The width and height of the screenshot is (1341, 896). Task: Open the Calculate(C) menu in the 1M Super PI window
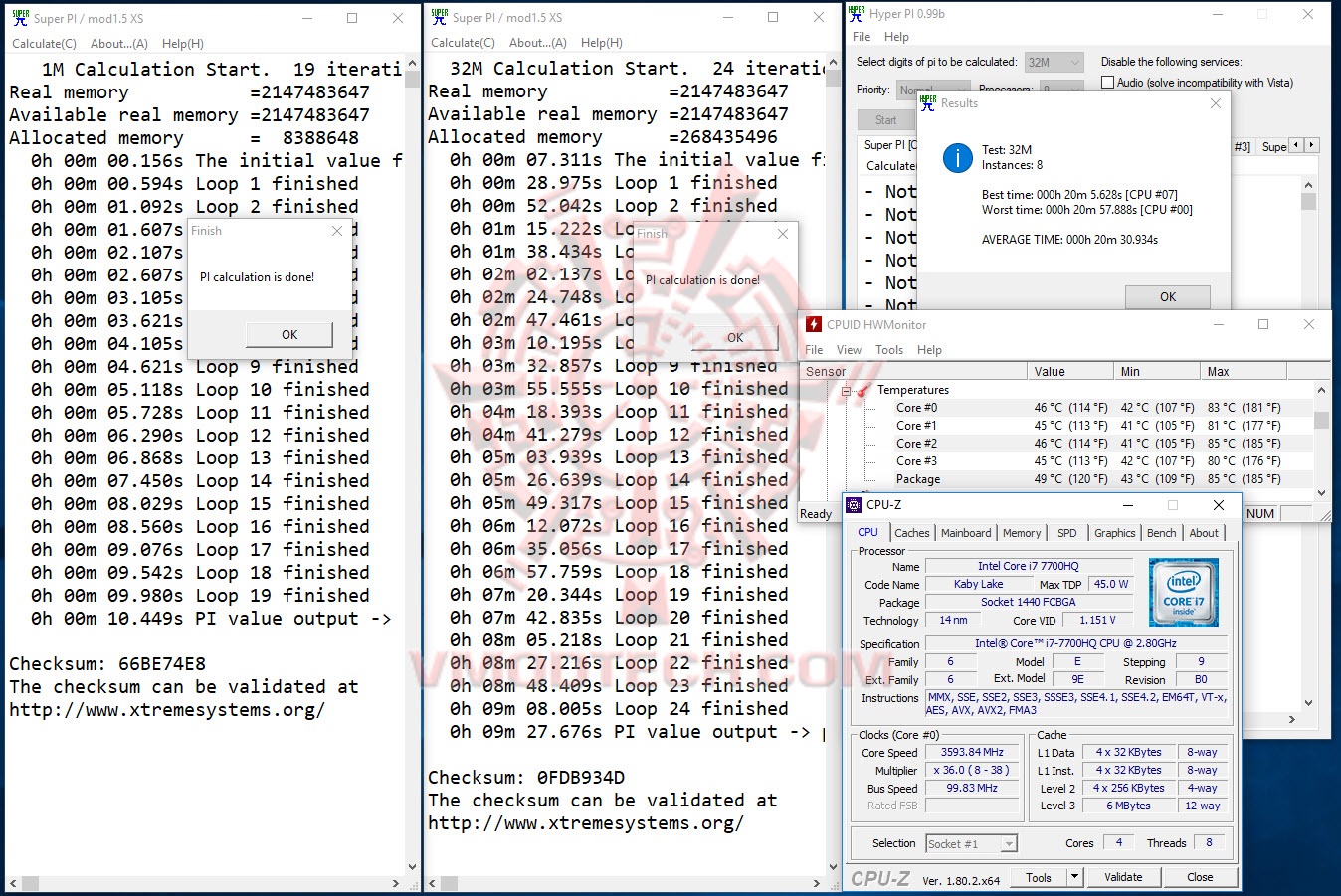pyautogui.click(x=44, y=44)
